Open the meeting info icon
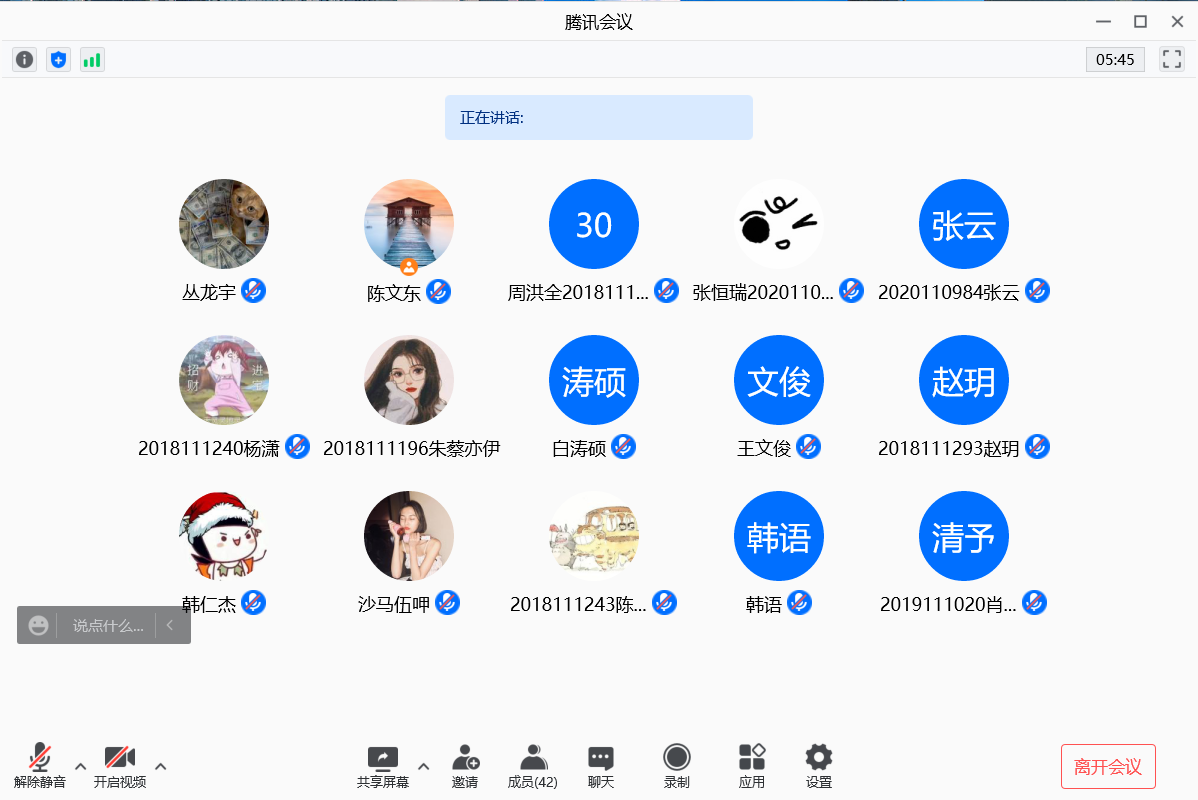The image size is (1198, 800). 25,60
